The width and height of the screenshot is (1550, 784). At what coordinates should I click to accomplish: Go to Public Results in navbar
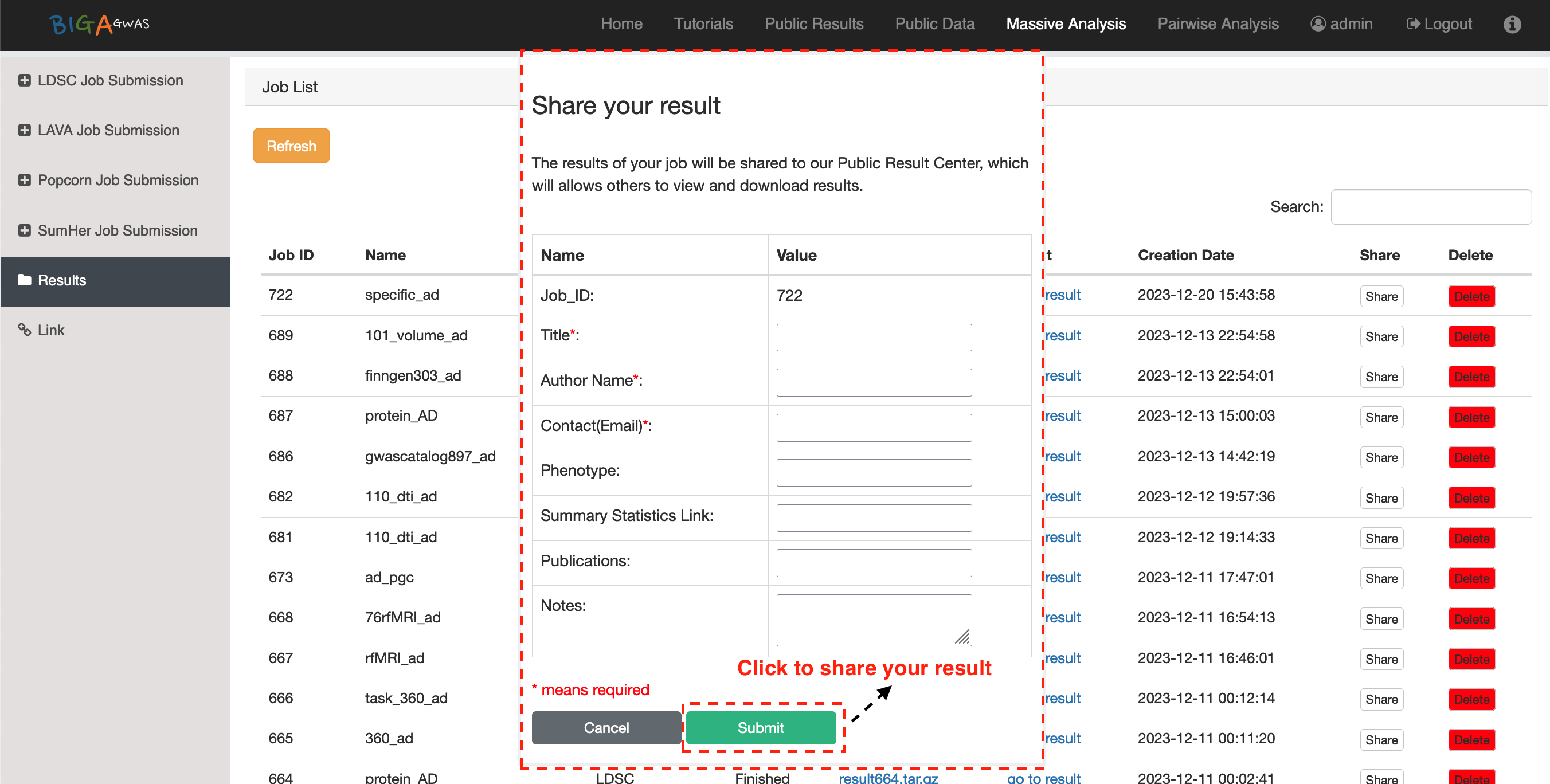coord(813,24)
